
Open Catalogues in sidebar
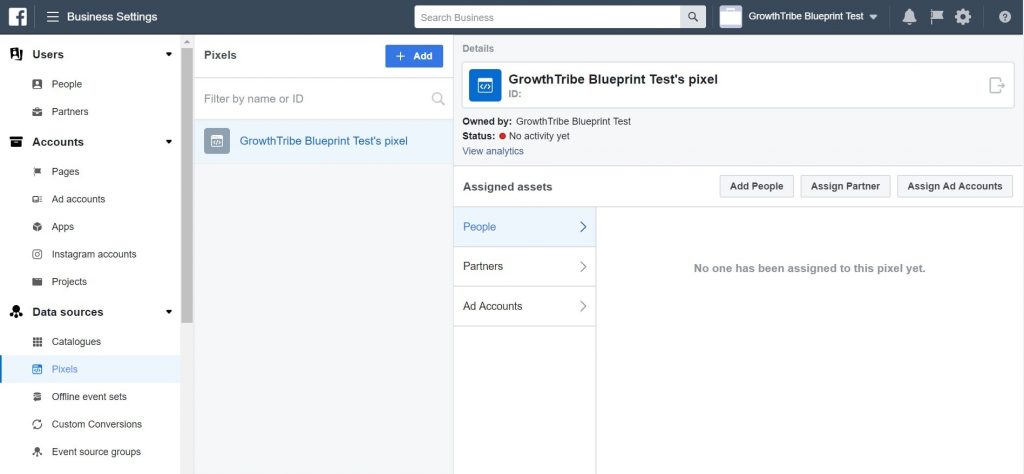(x=76, y=341)
